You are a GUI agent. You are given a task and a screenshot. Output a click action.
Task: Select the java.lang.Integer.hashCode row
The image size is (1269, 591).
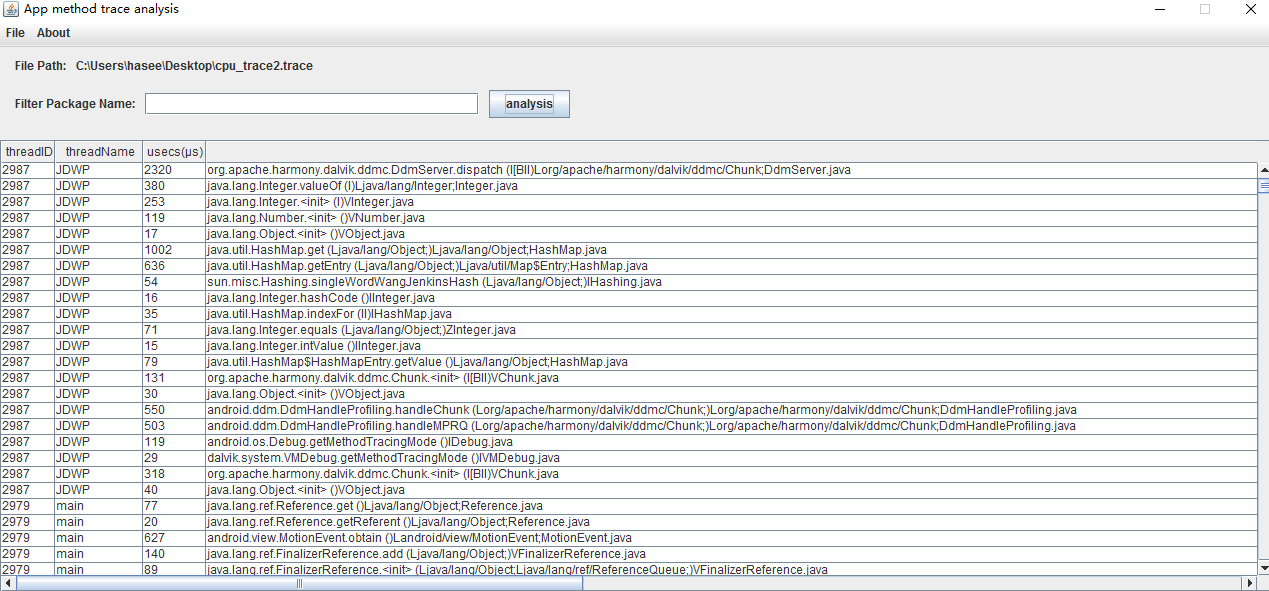pos(628,298)
